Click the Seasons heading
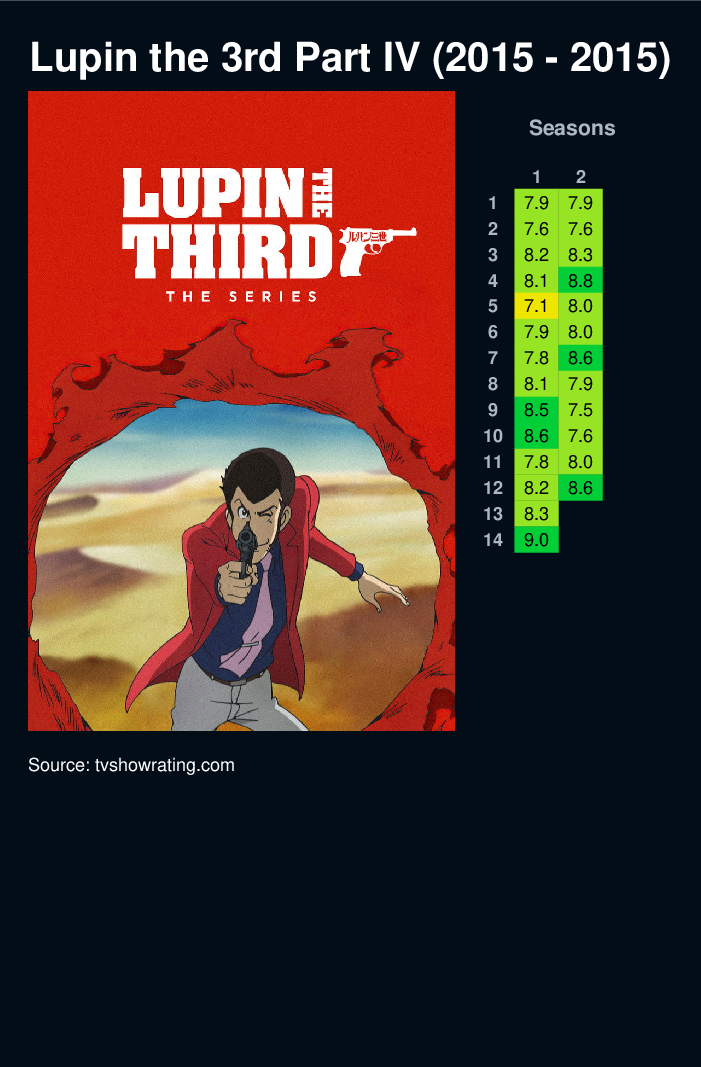 tap(572, 128)
